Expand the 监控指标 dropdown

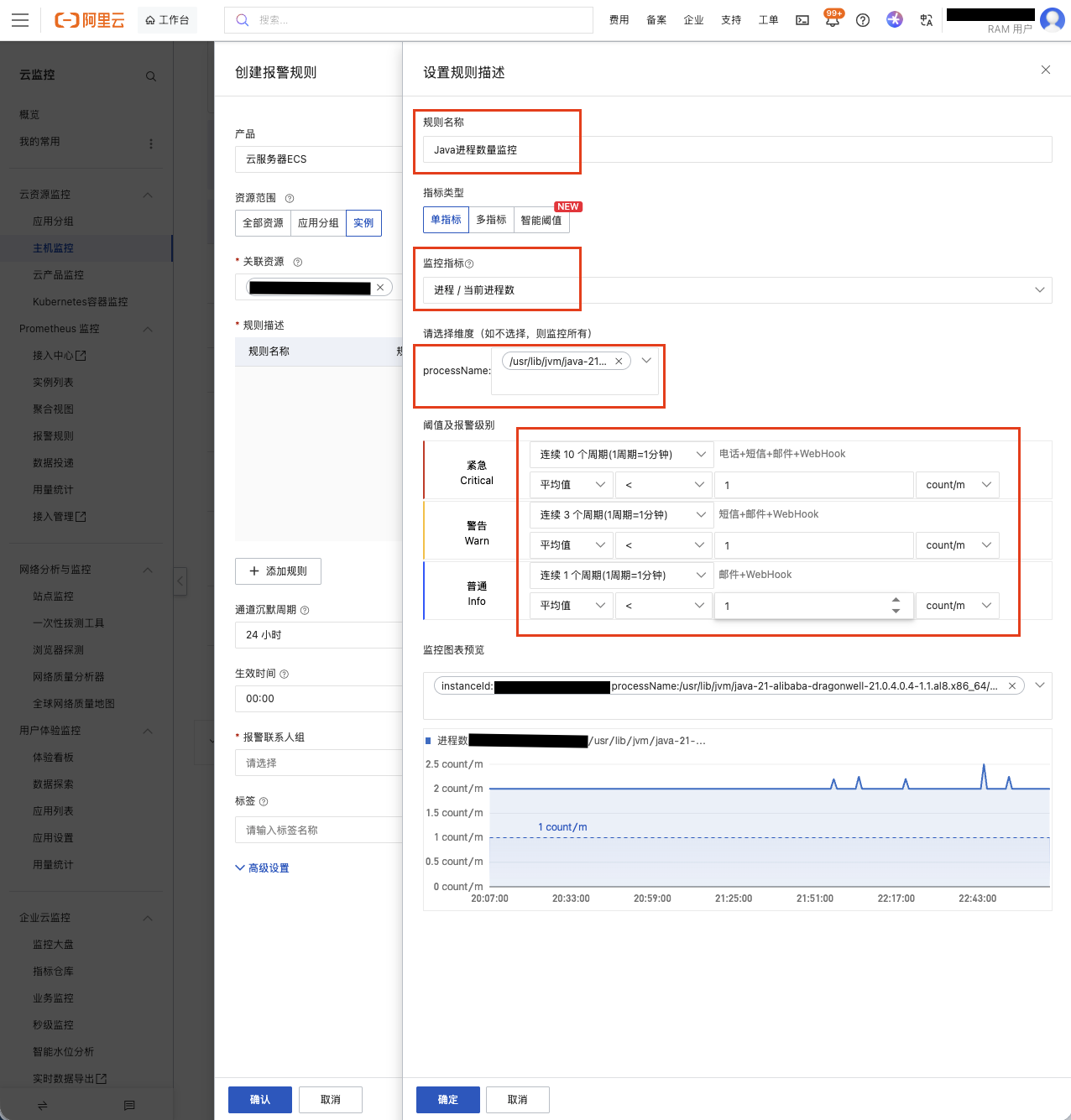pyautogui.click(x=1039, y=290)
